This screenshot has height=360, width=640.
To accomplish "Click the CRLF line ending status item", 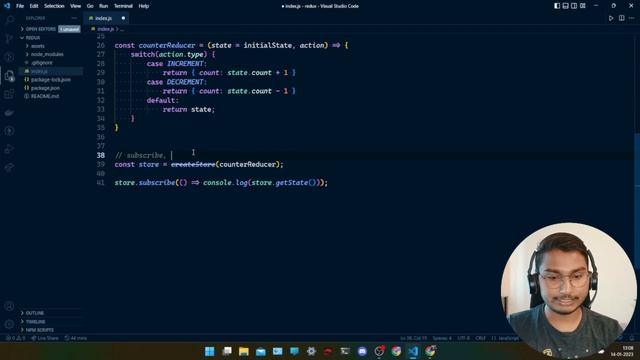I will pos(480,338).
